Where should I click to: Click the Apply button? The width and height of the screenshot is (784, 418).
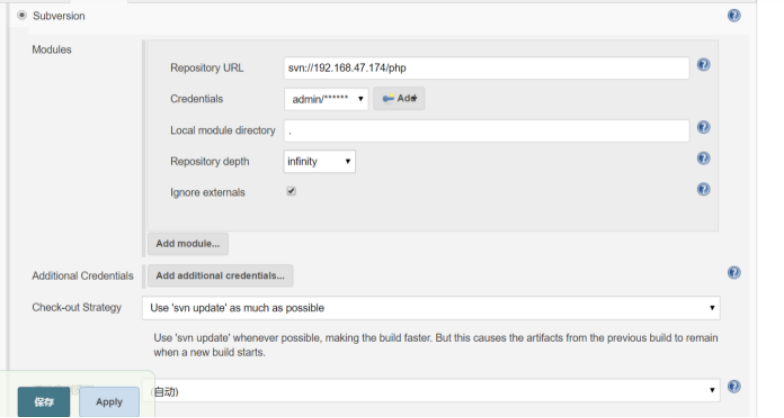pyautogui.click(x=109, y=402)
